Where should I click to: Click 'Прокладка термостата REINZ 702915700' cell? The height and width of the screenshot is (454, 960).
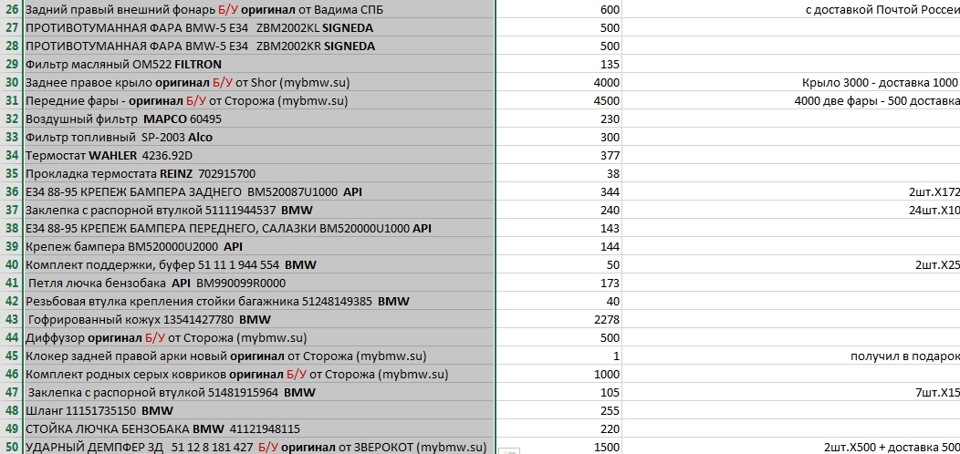click(x=259, y=174)
